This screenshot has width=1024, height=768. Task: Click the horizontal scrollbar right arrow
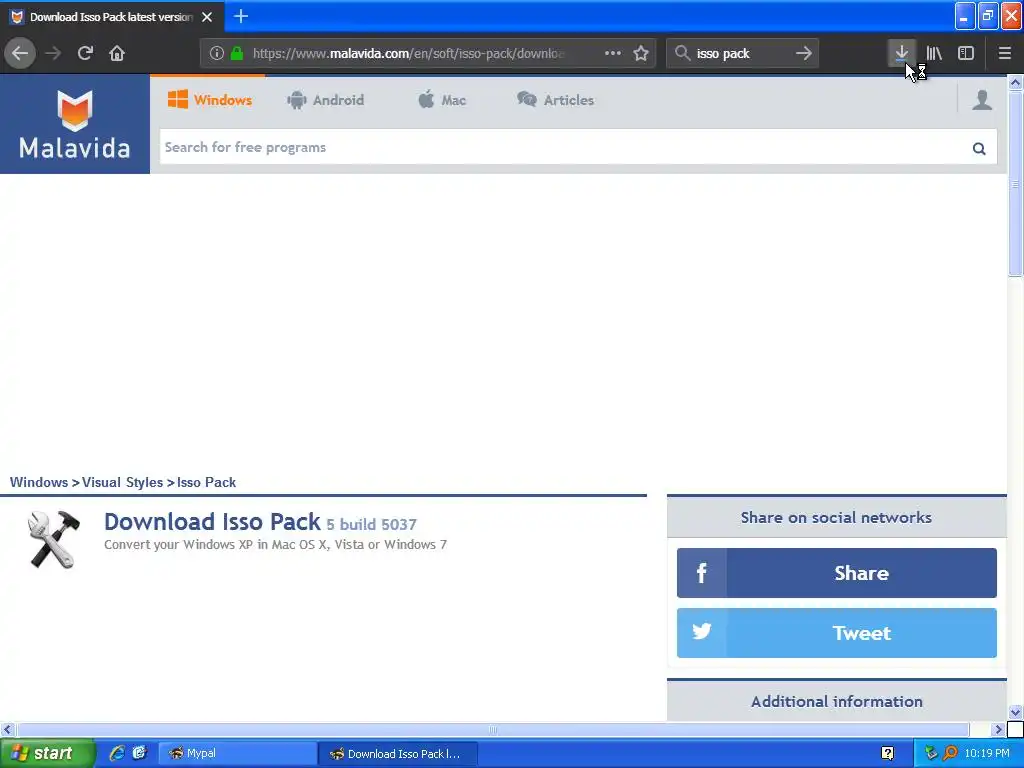pos(998,729)
